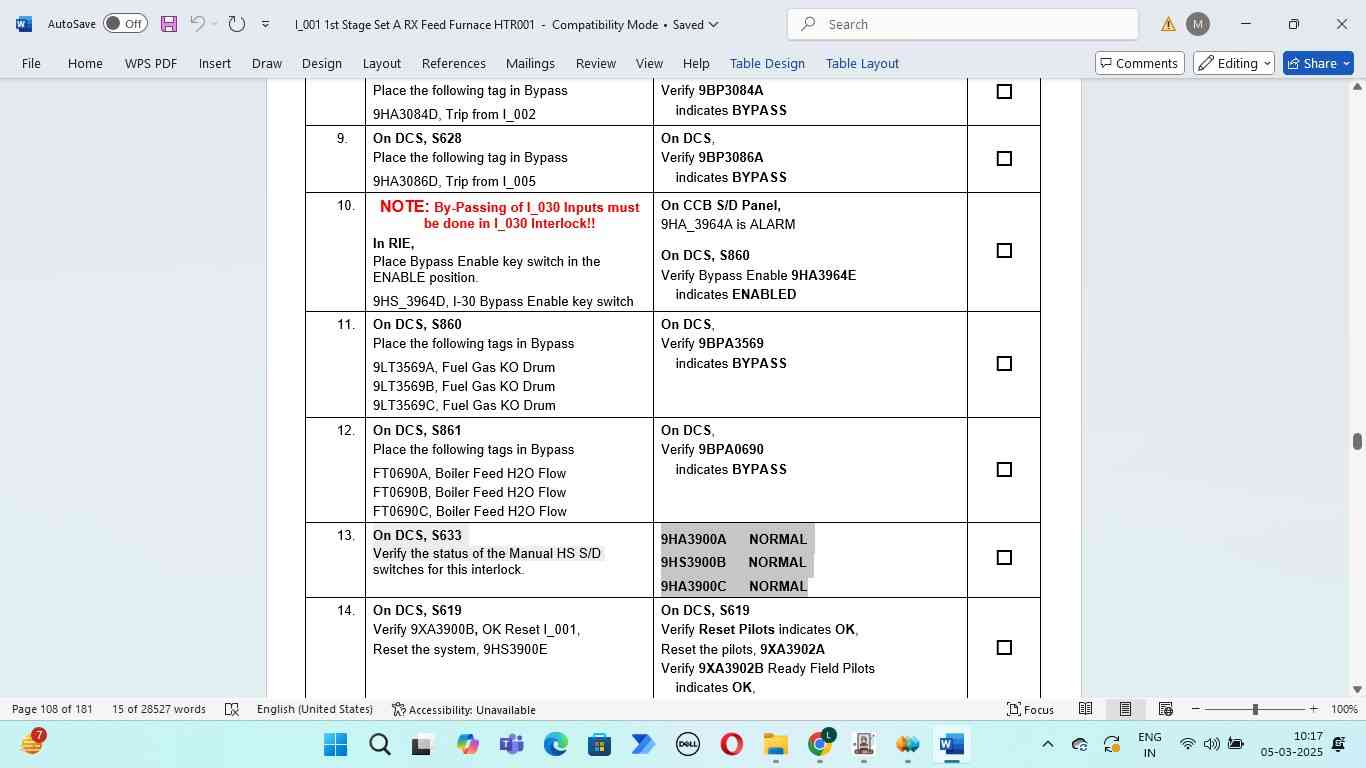This screenshot has height=768, width=1366.
Task: Open the Design tab
Action: 322,63
